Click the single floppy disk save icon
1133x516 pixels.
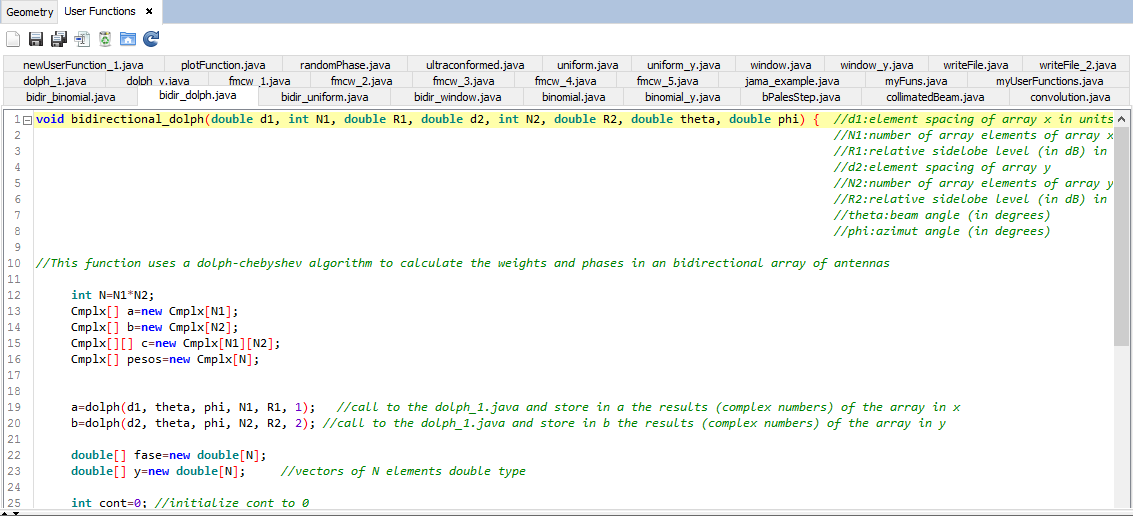(x=36, y=39)
